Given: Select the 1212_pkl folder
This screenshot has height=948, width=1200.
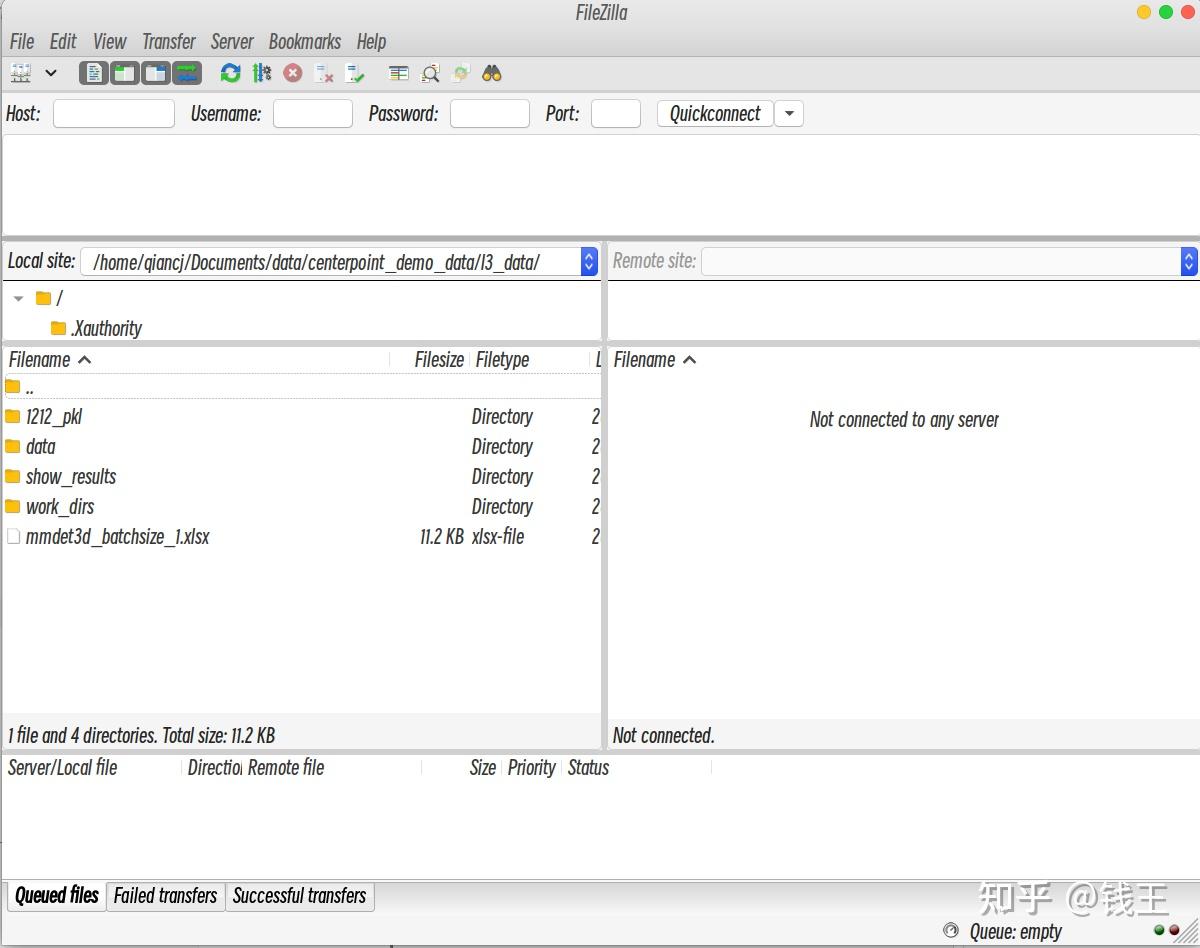Looking at the screenshot, I should (301, 417).
